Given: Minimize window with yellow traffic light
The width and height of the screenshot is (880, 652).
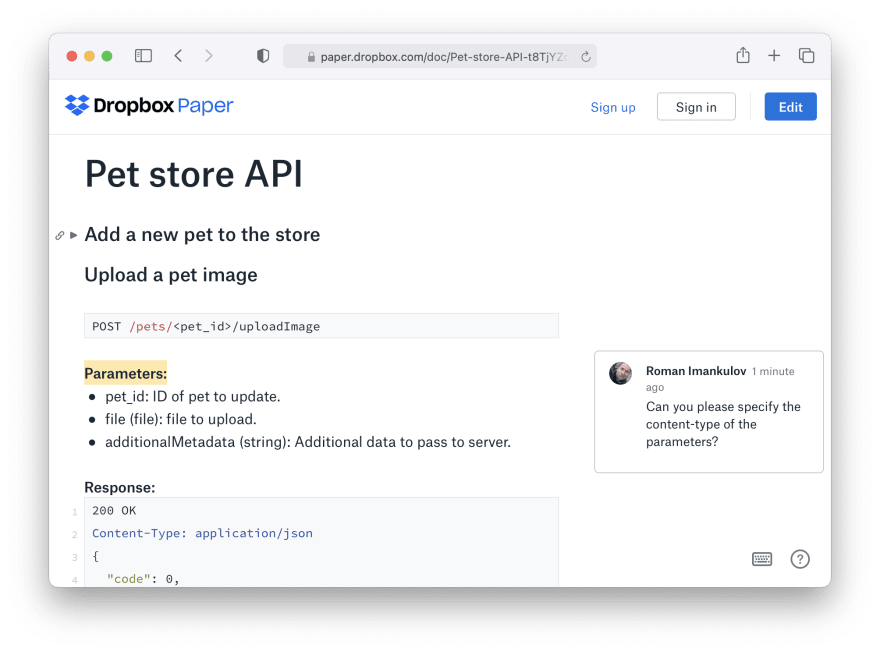Looking at the screenshot, I should 89,56.
